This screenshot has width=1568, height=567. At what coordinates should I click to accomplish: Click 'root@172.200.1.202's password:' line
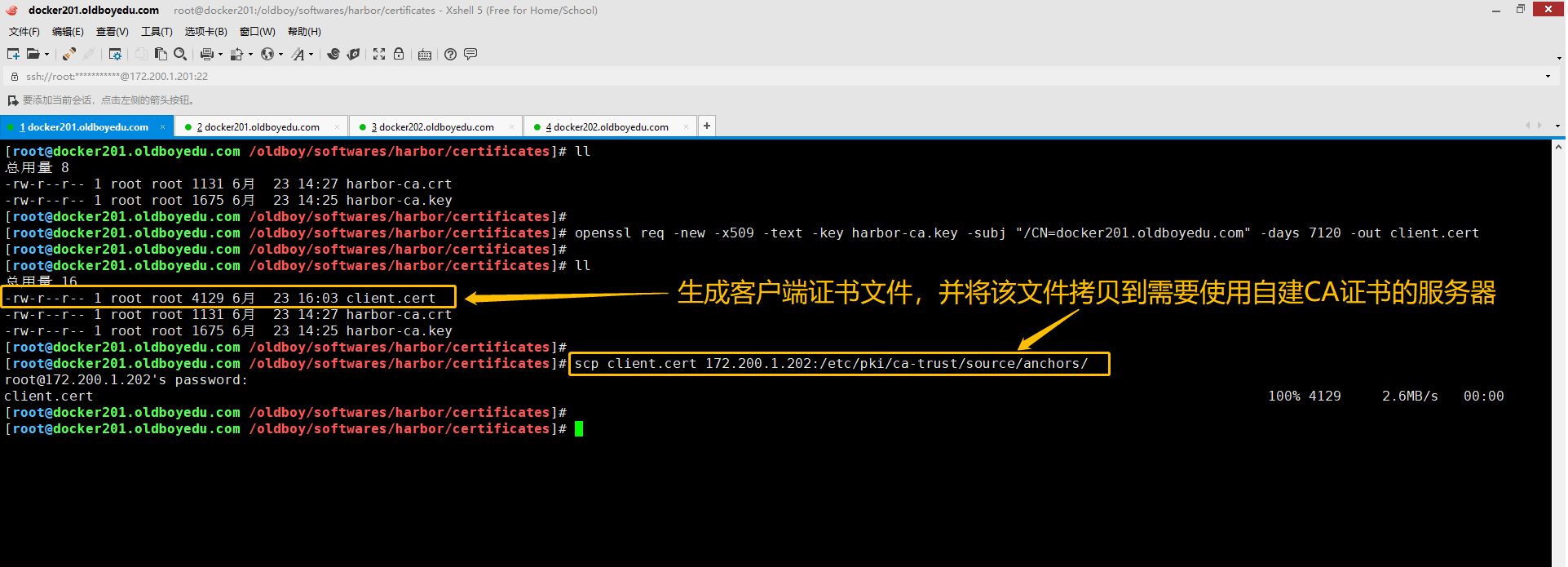pyautogui.click(x=126, y=380)
